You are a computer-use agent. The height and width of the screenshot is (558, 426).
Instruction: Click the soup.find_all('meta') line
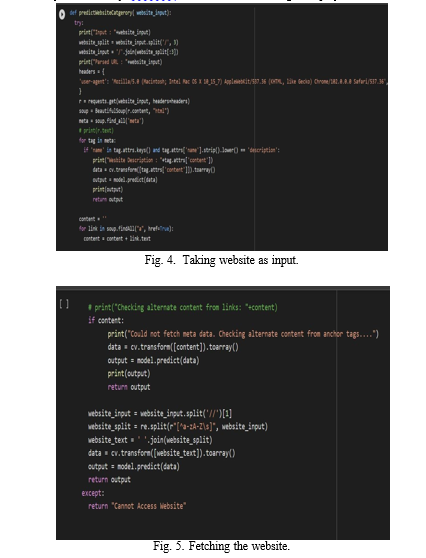coord(111,121)
